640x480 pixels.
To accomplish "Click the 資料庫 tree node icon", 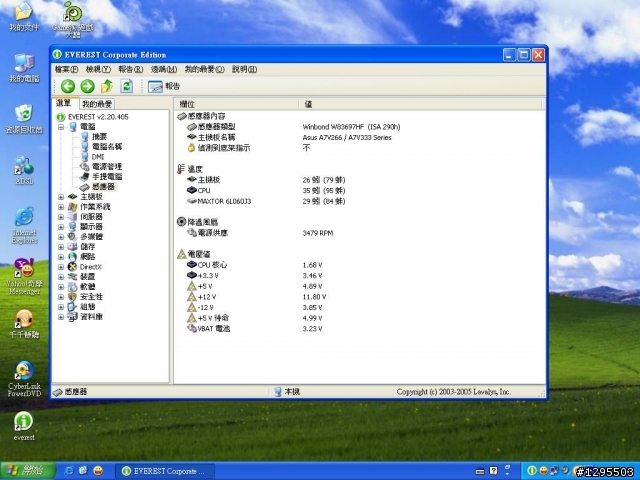I will pyautogui.click(x=72, y=317).
